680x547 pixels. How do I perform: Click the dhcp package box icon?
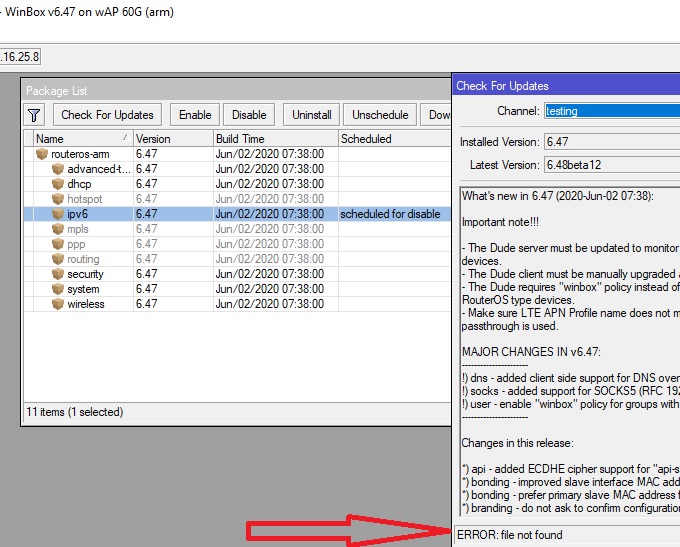[58, 184]
